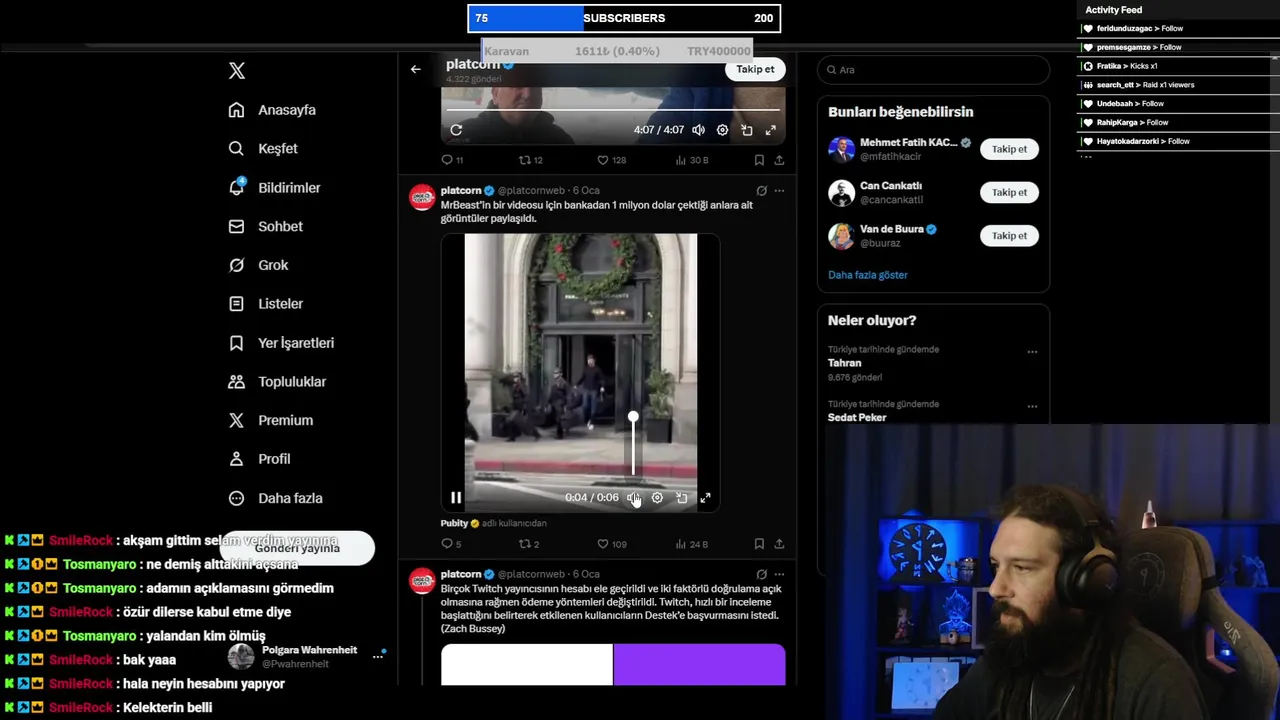This screenshot has height=720, width=1280.
Task: Replay the top video
Action: [456, 130]
